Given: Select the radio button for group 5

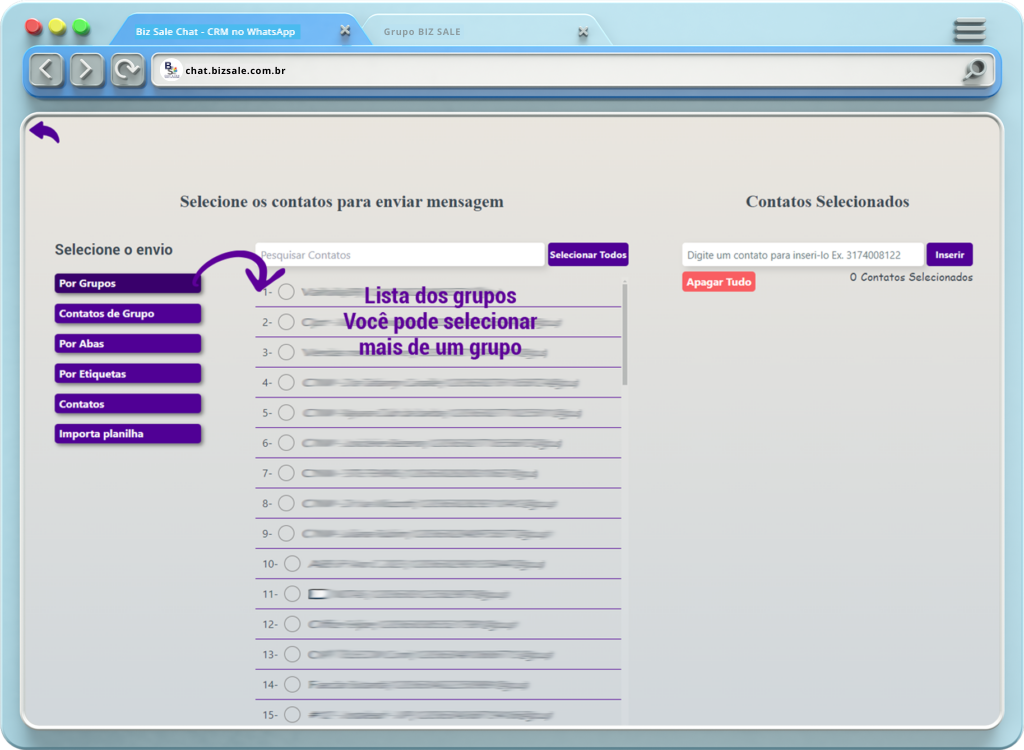Looking at the screenshot, I should click(x=286, y=412).
